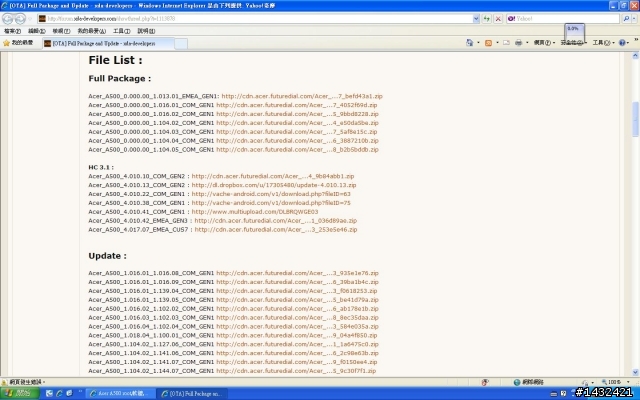
Task: Refresh the page with green arrows icon
Action: coord(487,18)
